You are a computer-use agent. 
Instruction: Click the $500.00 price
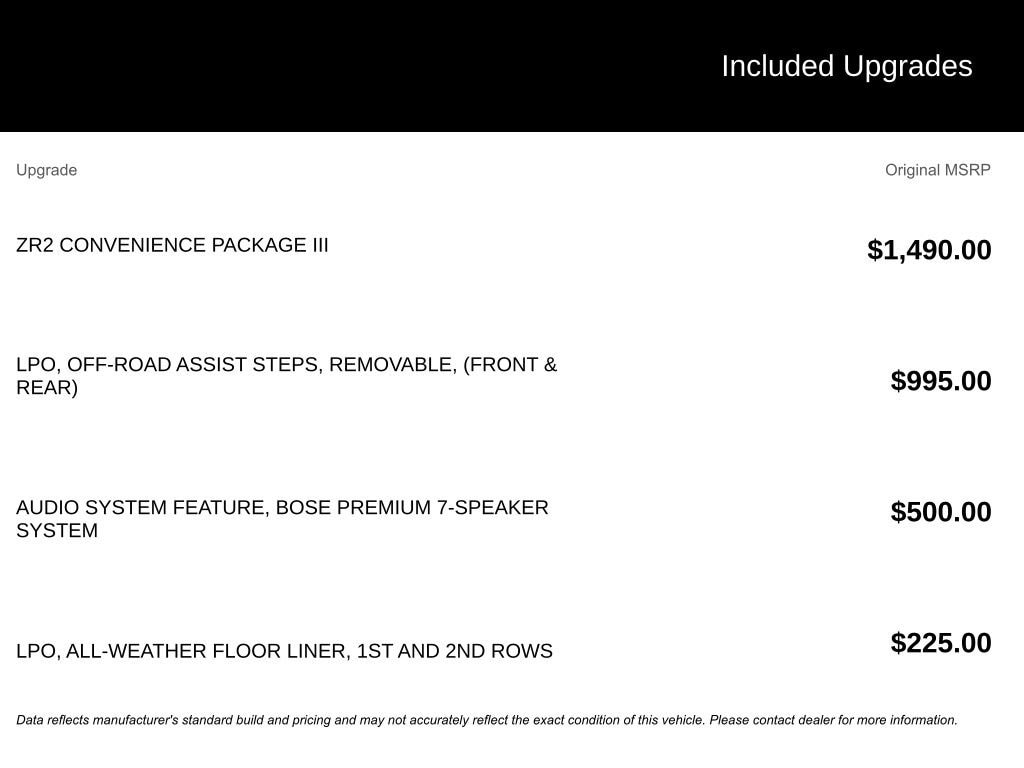point(941,512)
